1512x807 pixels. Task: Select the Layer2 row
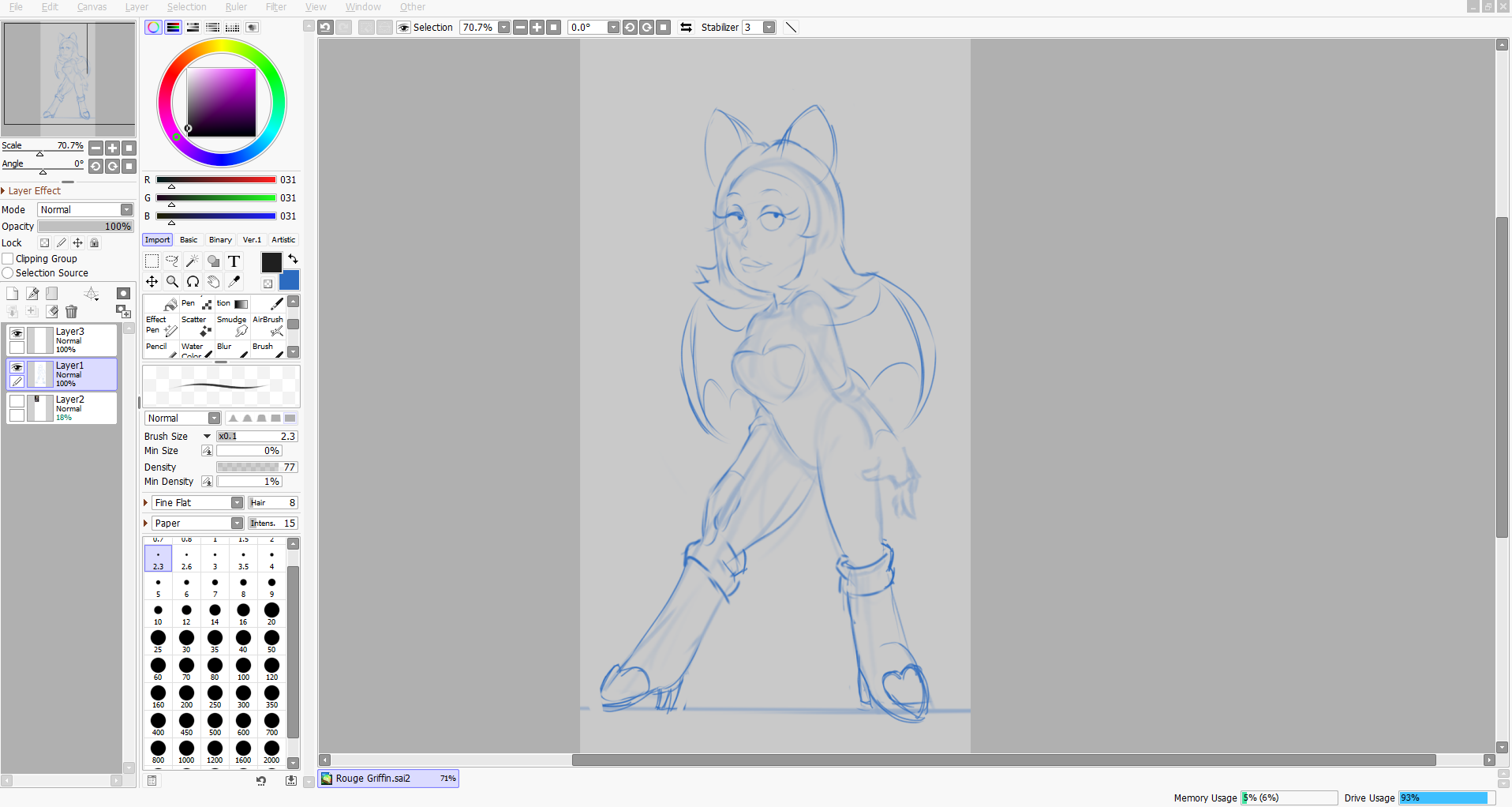(62, 408)
